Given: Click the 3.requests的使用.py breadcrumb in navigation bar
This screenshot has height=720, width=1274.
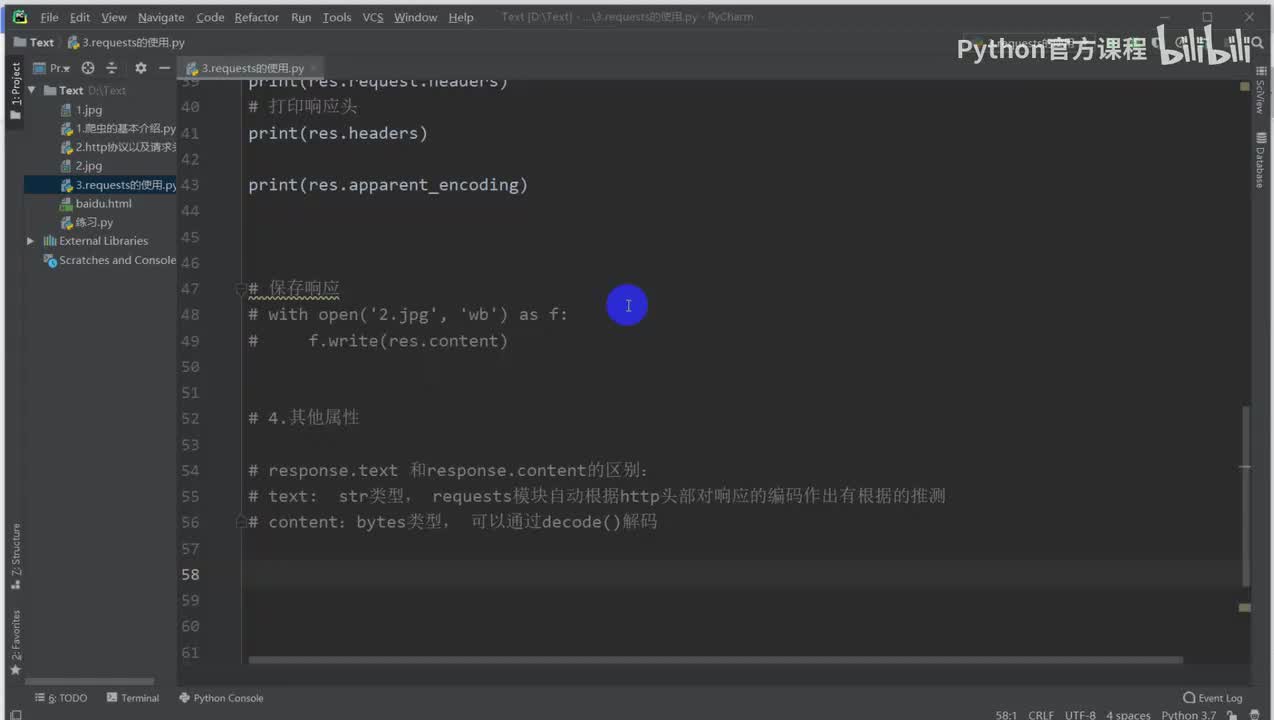Looking at the screenshot, I should coord(125,42).
